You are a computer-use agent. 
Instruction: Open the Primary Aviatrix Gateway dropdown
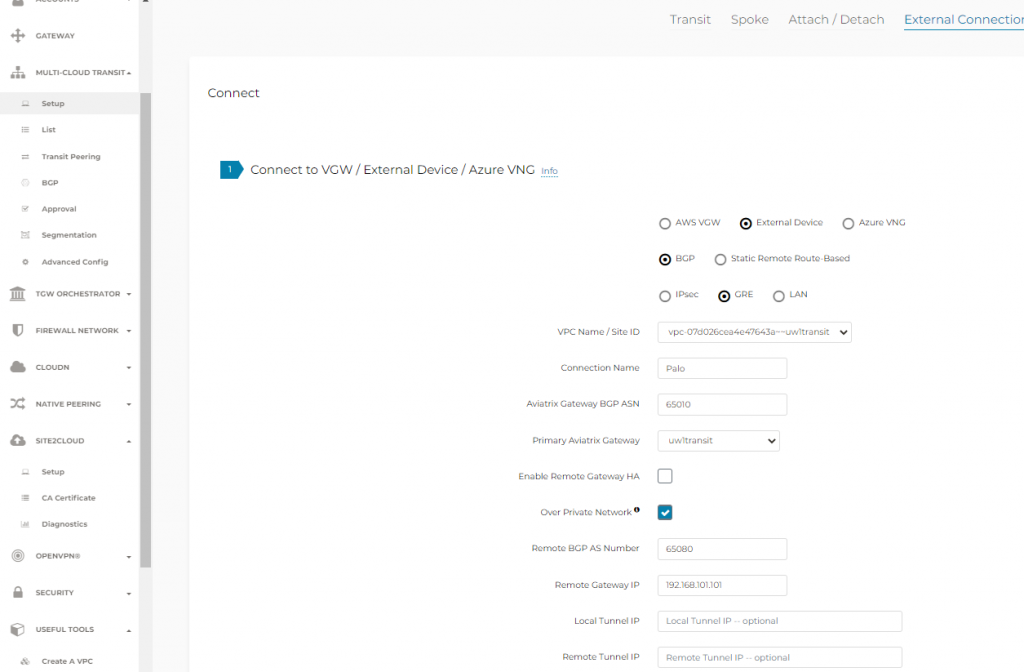pyautogui.click(x=718, y=441)
